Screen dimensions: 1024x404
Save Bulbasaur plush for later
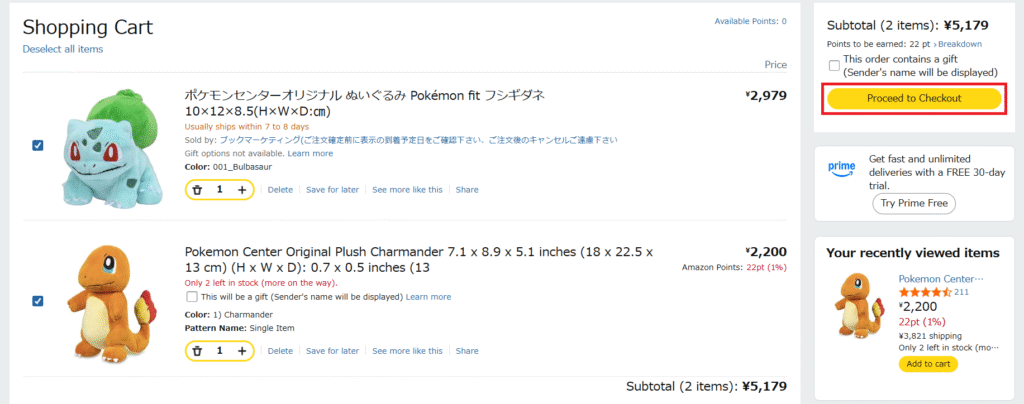[x=332, y=189]
